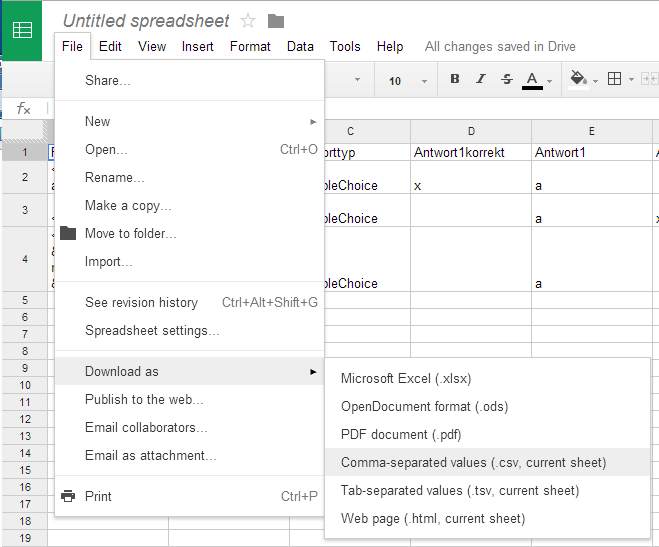Expand the font family dropdown arrow
The height and width of the screenshot is (547, 659).
tap(357, 79)
